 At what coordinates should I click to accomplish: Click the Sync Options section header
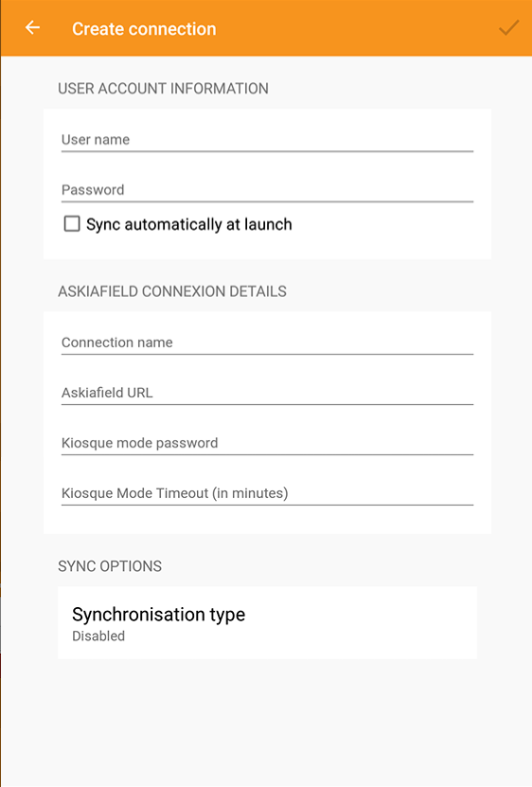tap(110, 566)
